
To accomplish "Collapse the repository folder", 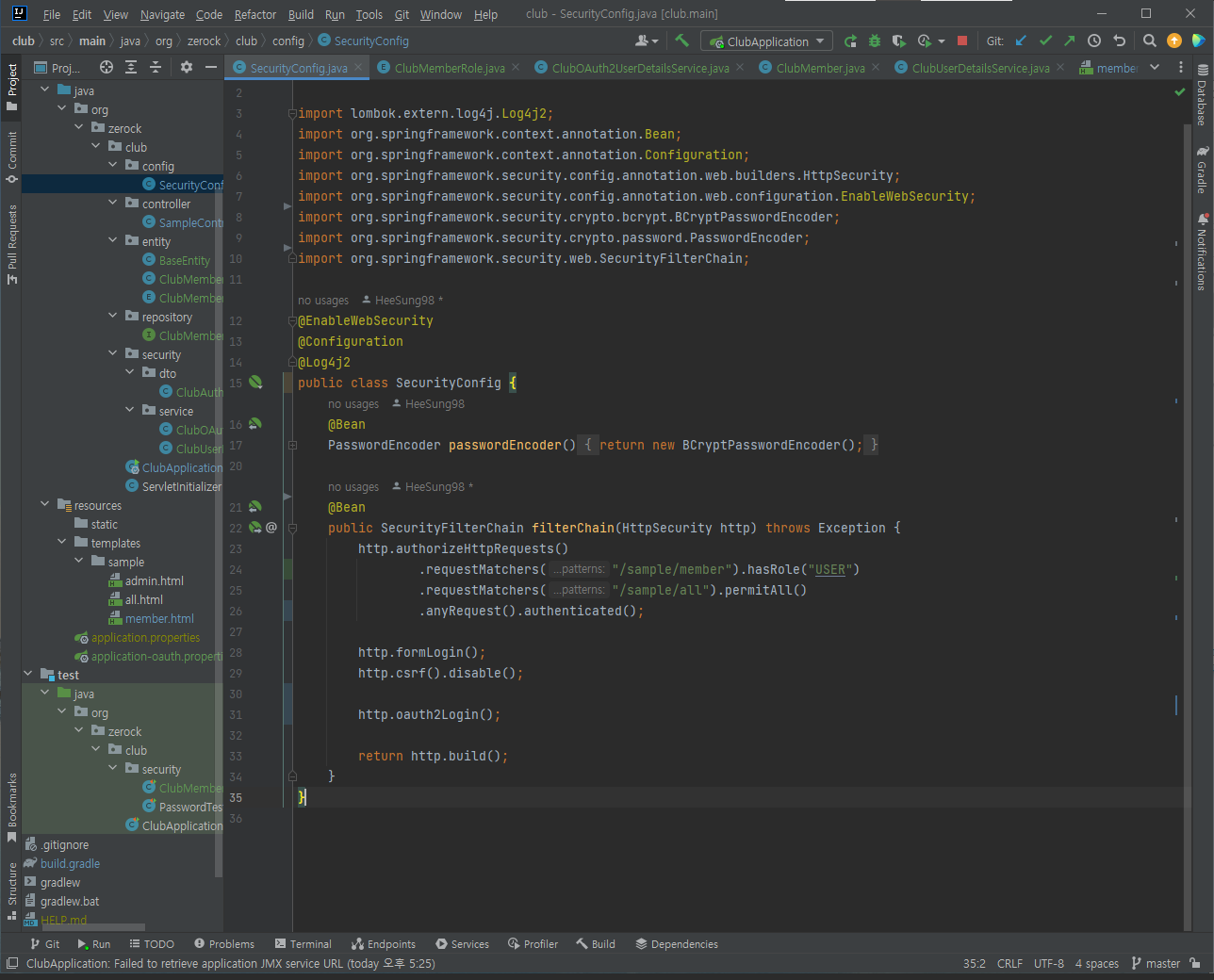I will coord(113,316).
